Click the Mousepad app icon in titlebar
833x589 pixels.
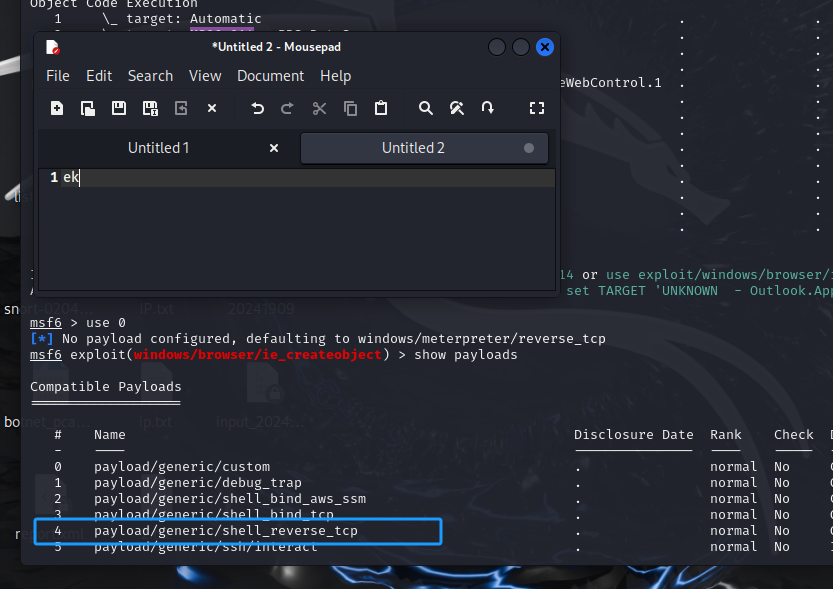click(53, 47)
